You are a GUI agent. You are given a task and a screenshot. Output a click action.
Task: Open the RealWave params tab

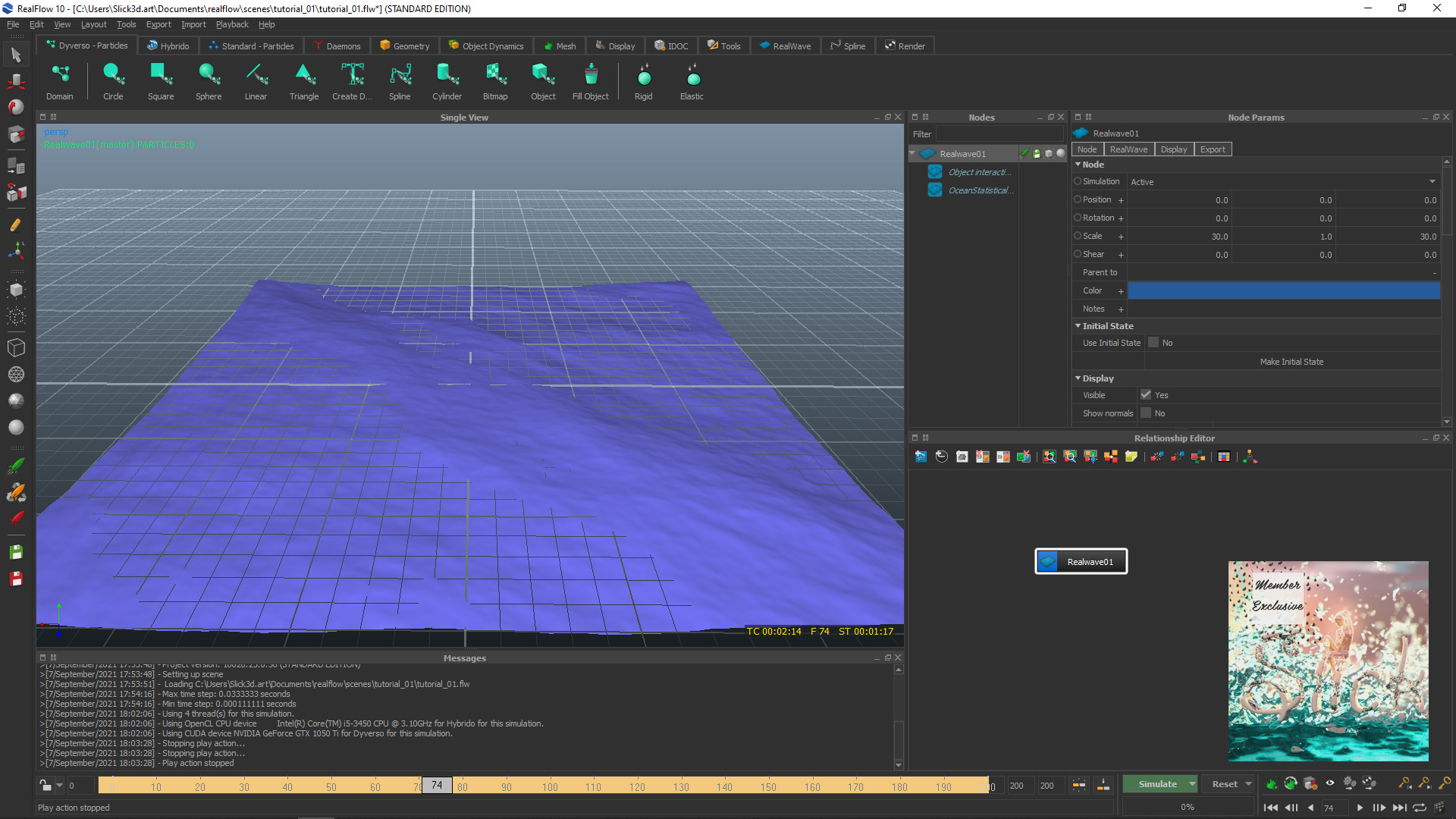[1128, 149]
